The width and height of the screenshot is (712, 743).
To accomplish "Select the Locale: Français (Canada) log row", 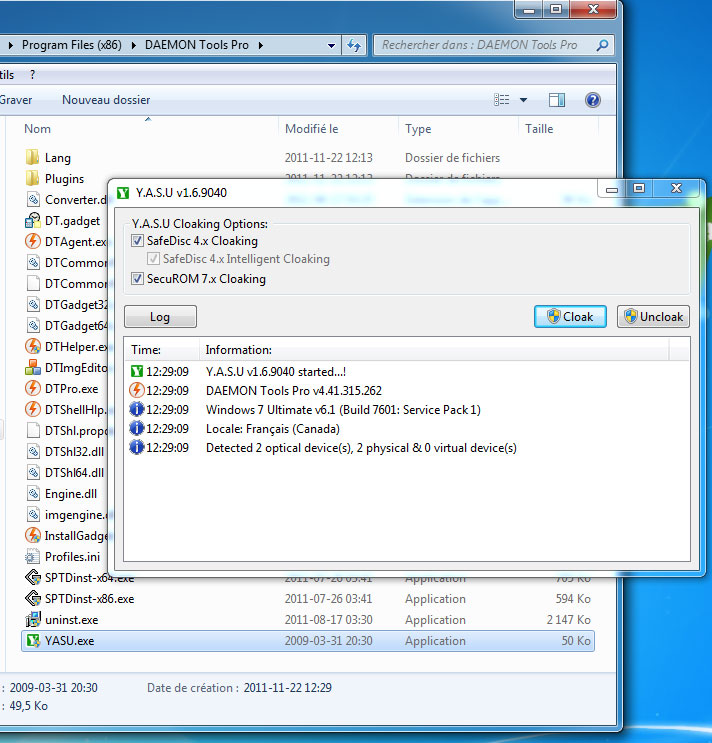I will (x=407, y=428).
